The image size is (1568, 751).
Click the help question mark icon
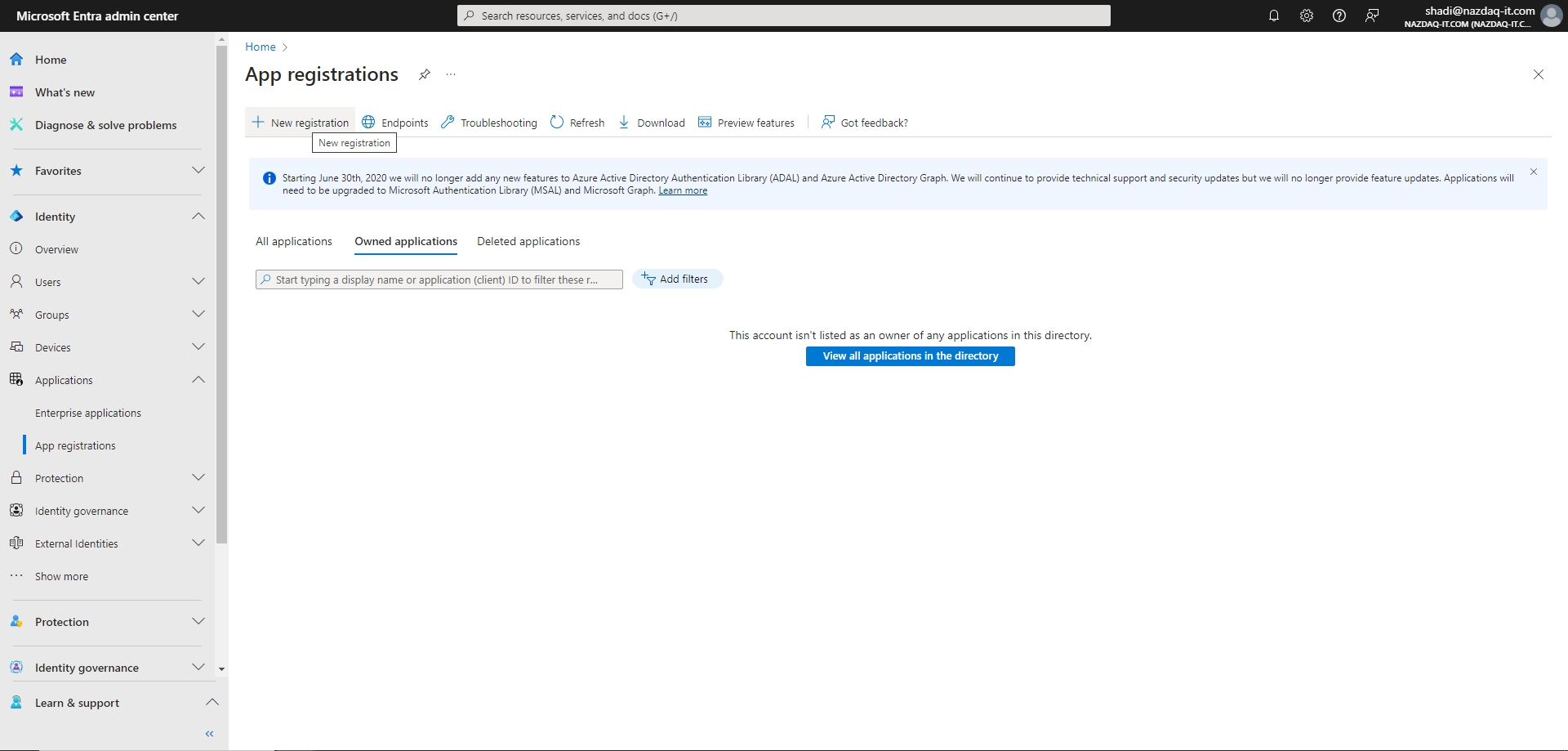(x=1339, y=16)
